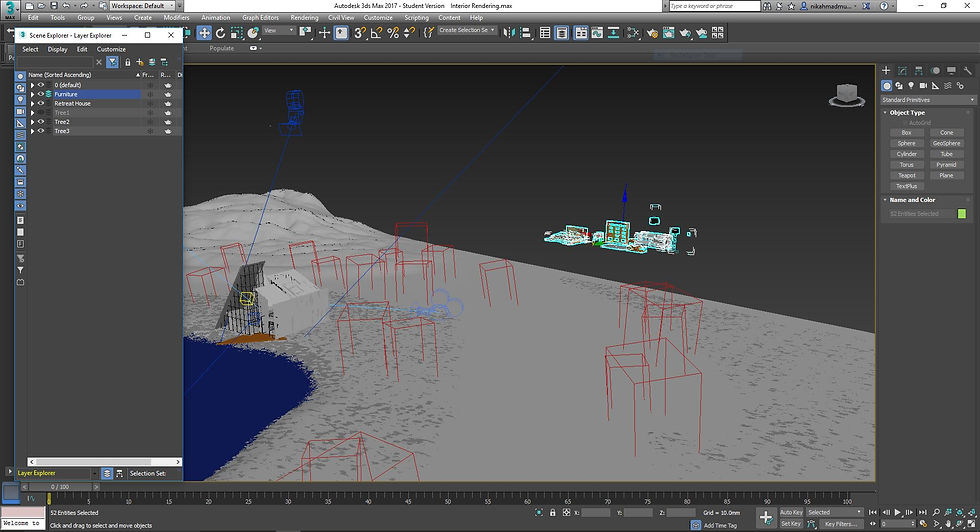Click the Maximize Viewport toggle icon
The image size is (980, 532).
coord(971,524)
